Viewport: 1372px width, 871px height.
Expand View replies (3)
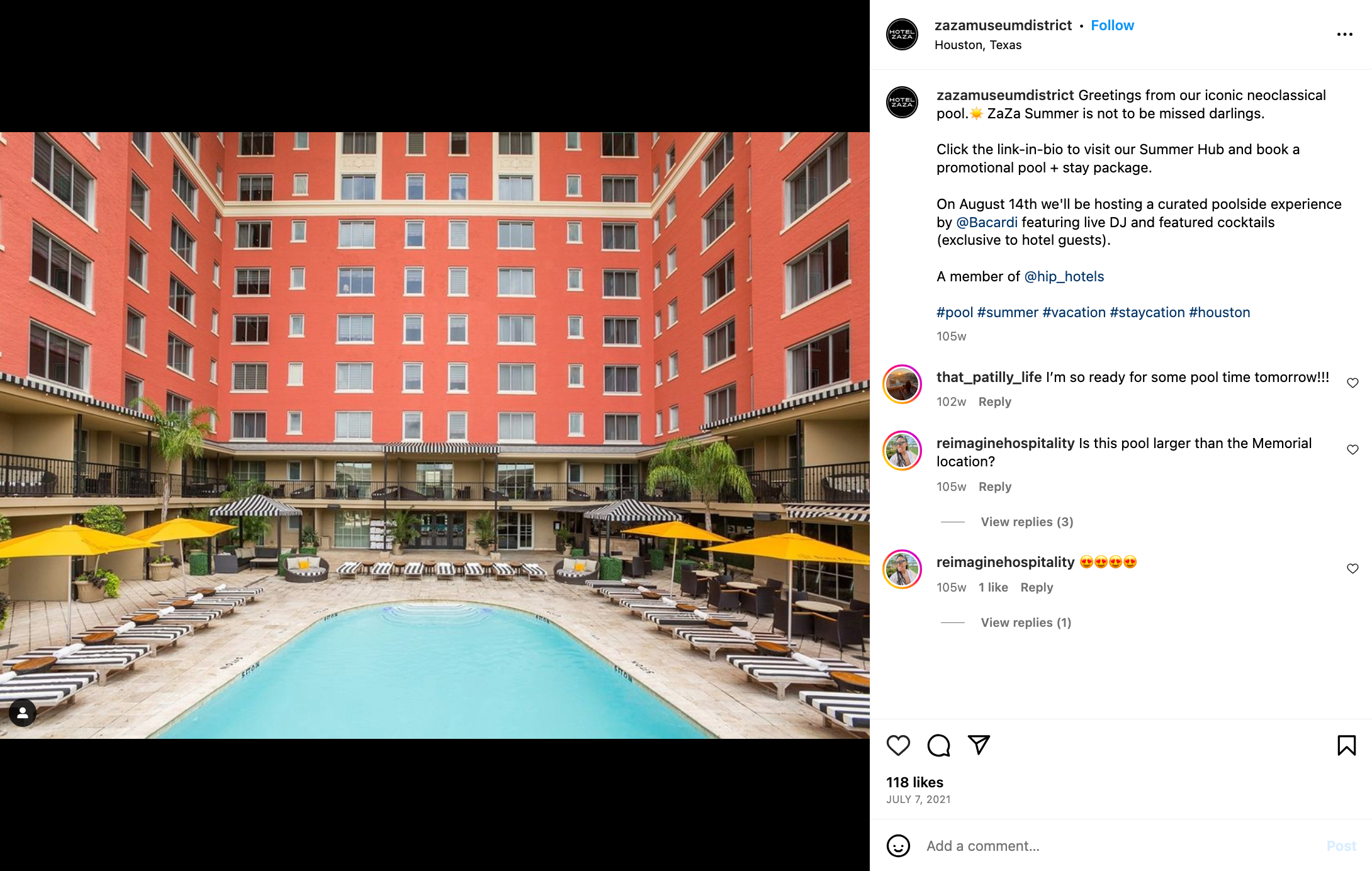click(x=1027, y=522)
